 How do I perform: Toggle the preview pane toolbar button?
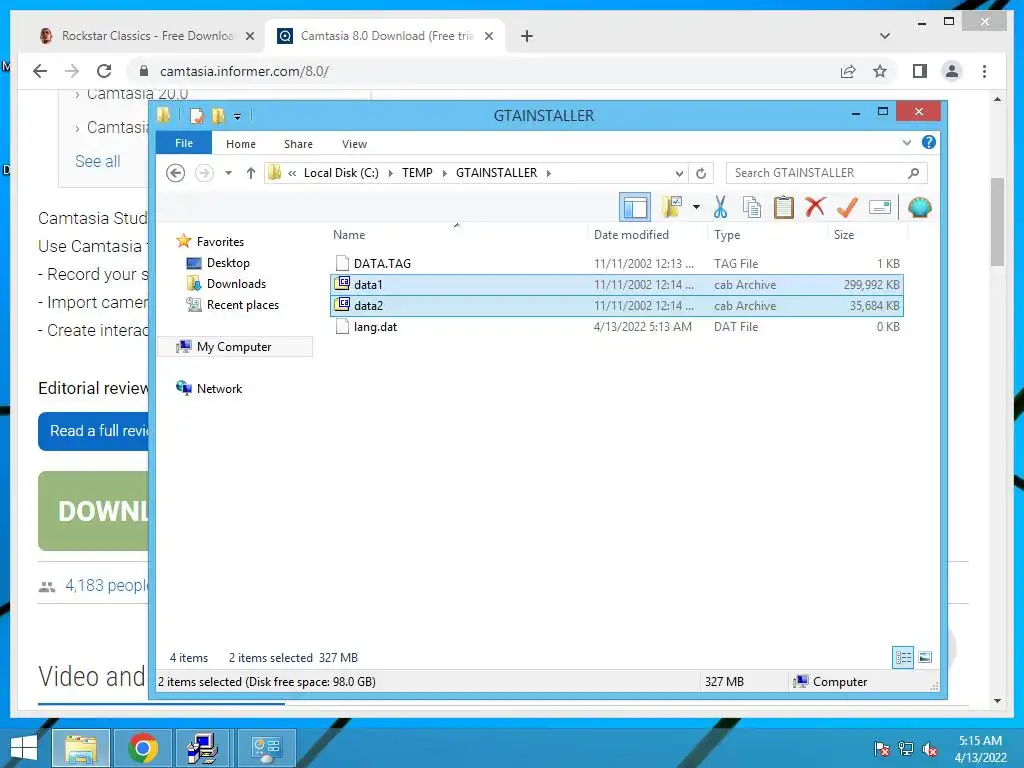pos(634,208)
